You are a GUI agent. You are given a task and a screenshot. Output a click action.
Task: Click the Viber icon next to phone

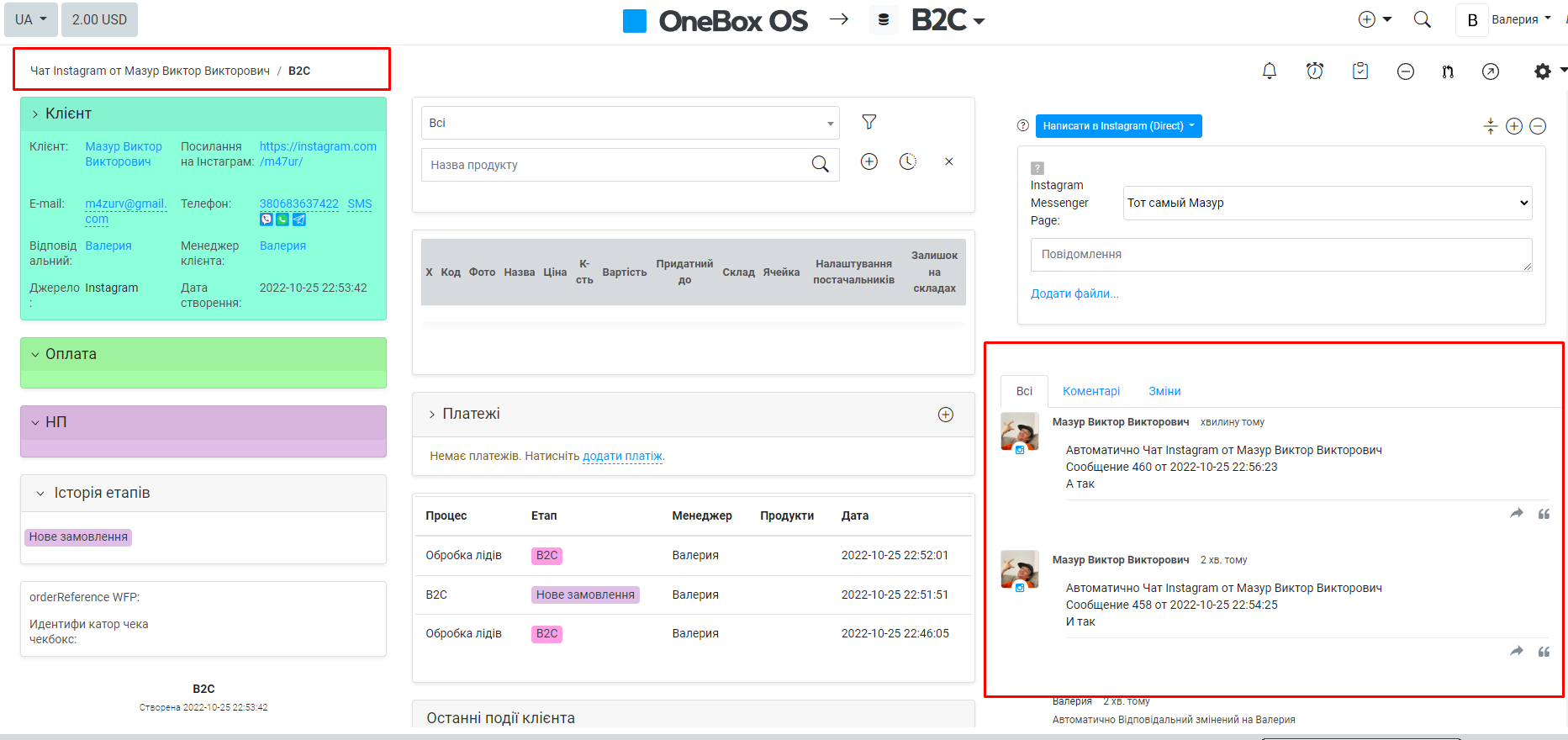pos(267,219)
